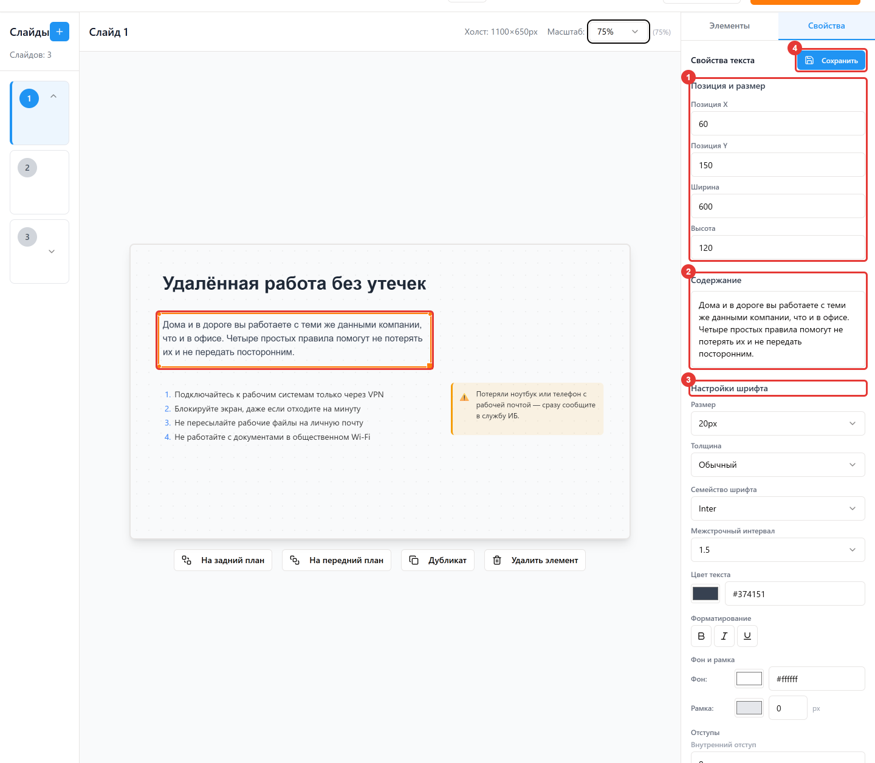Select the slide 2 thumbnail

tap(40, 183)
